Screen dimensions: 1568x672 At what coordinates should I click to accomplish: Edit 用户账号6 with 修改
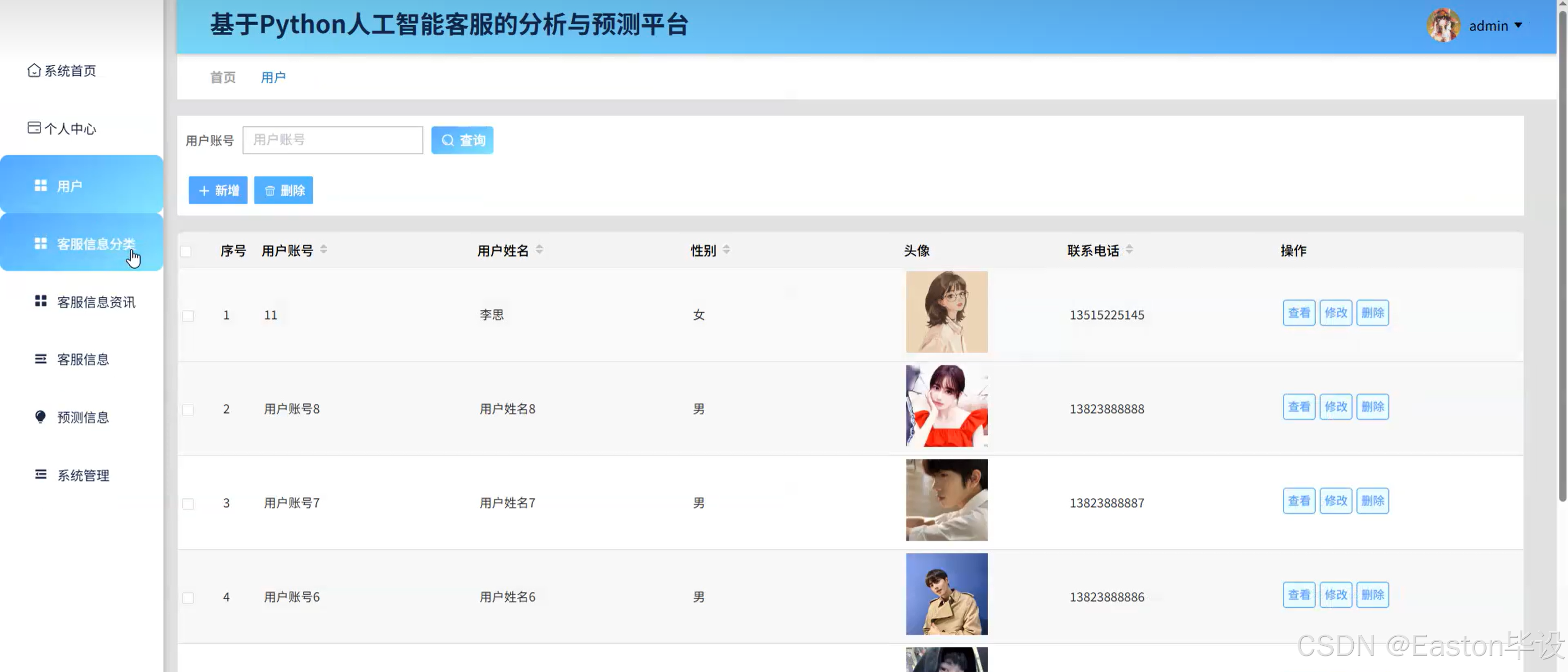(x=1336, y=595)
